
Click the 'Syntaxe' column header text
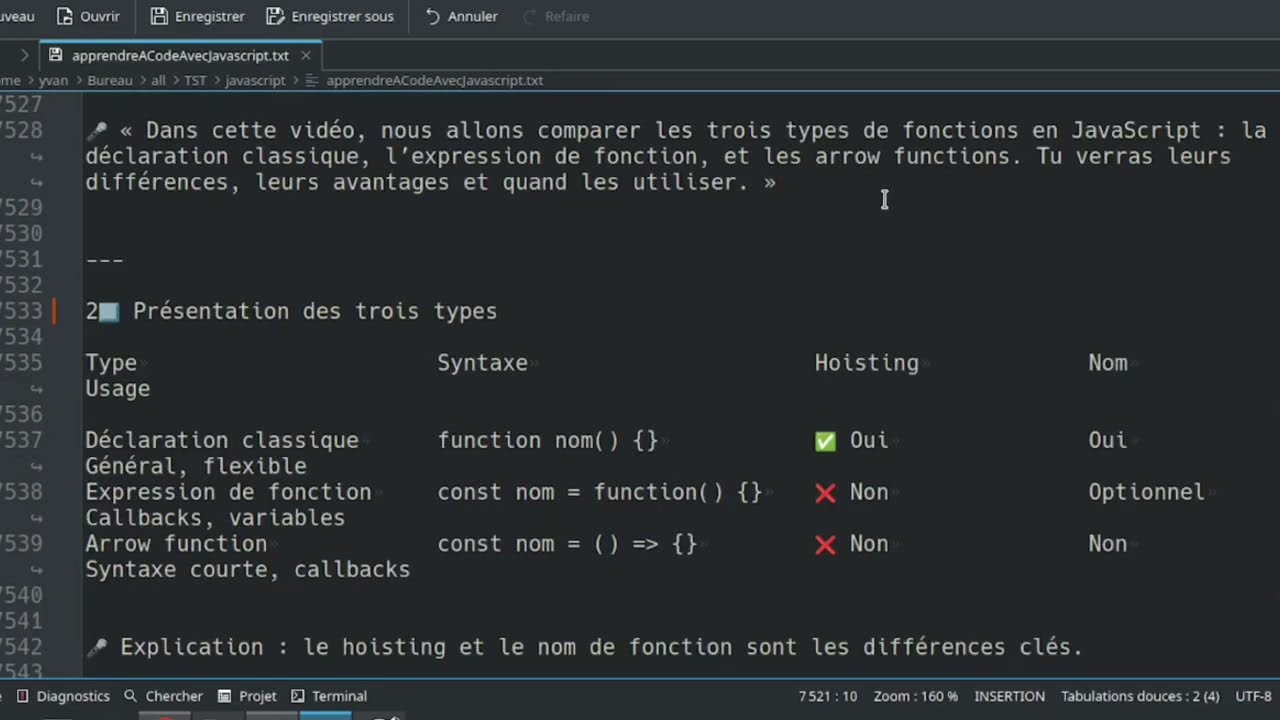[x=482, y=363]
